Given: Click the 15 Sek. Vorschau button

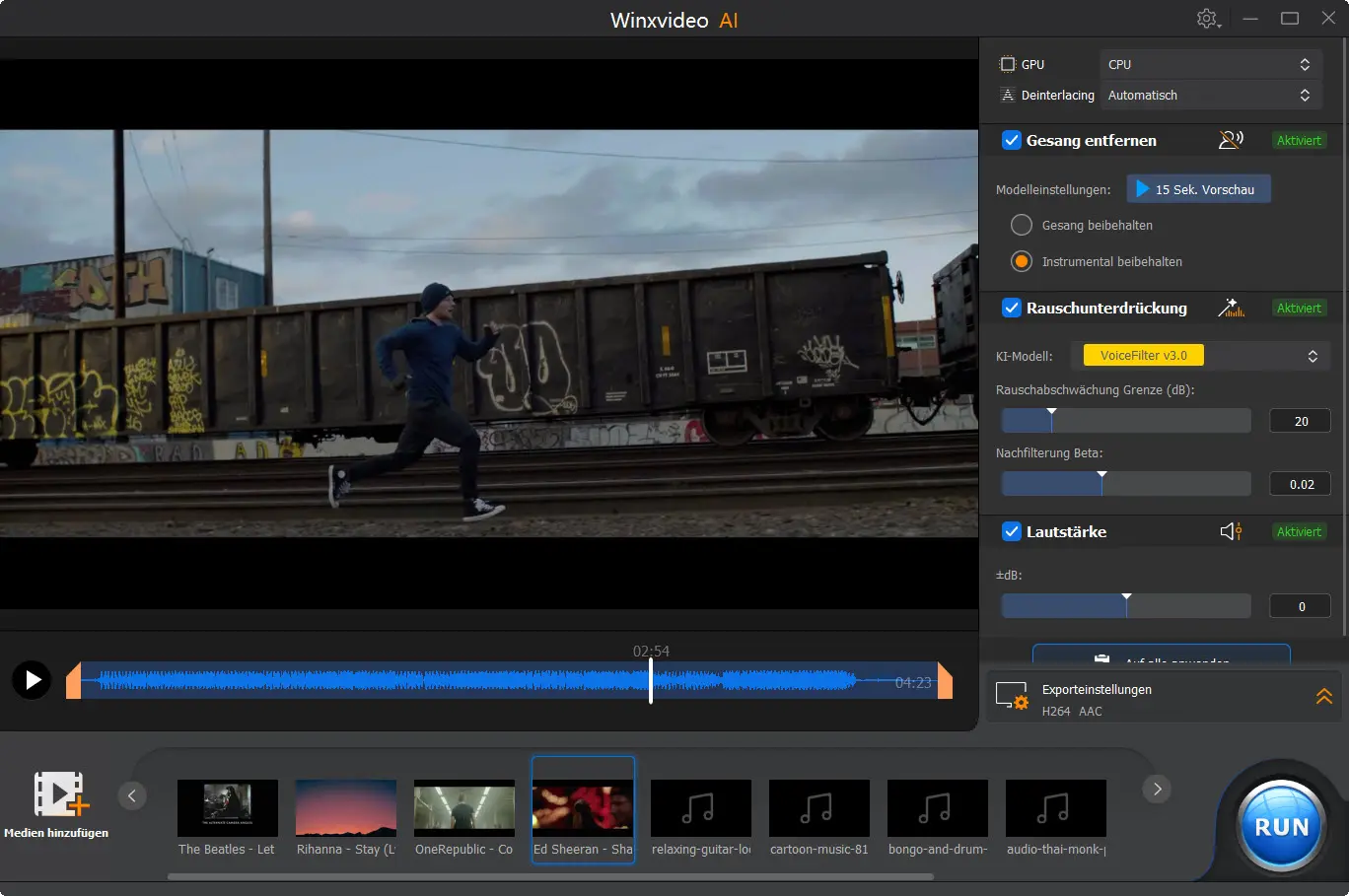Looking at the screenshot, I should click(x=1198, y=189).
